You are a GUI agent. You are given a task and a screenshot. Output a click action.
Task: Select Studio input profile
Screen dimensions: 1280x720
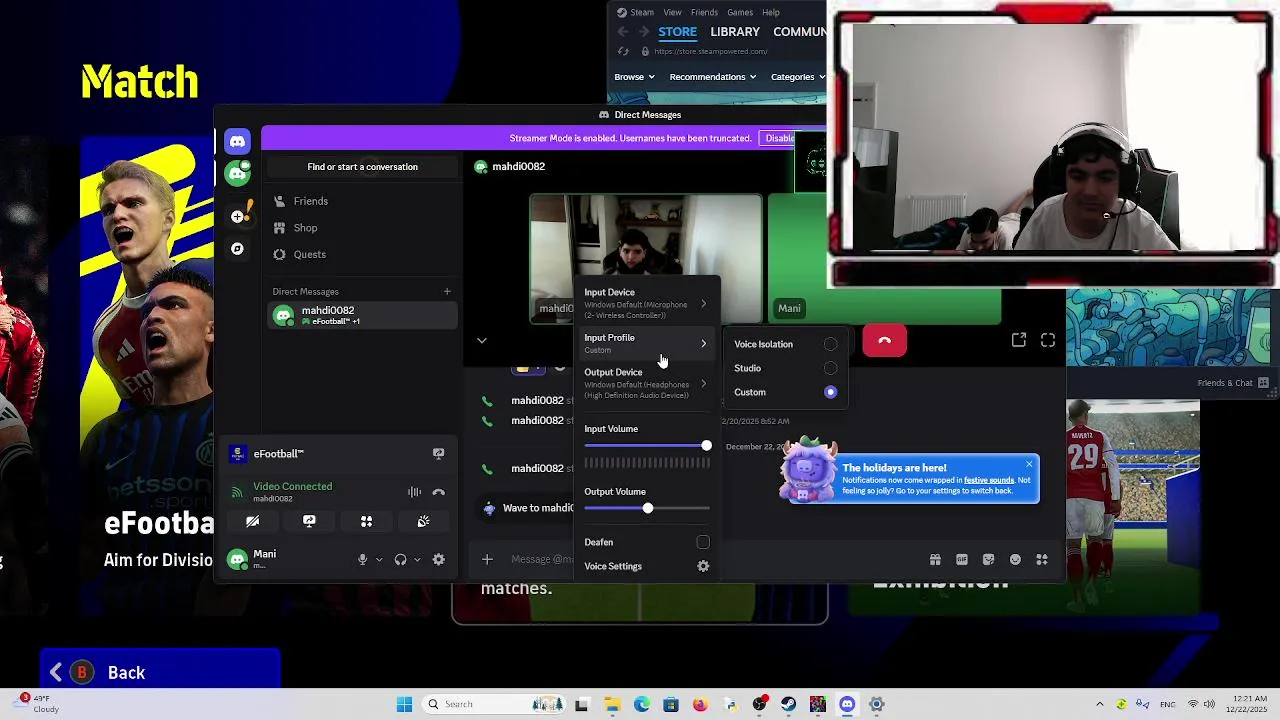point(785,368)
